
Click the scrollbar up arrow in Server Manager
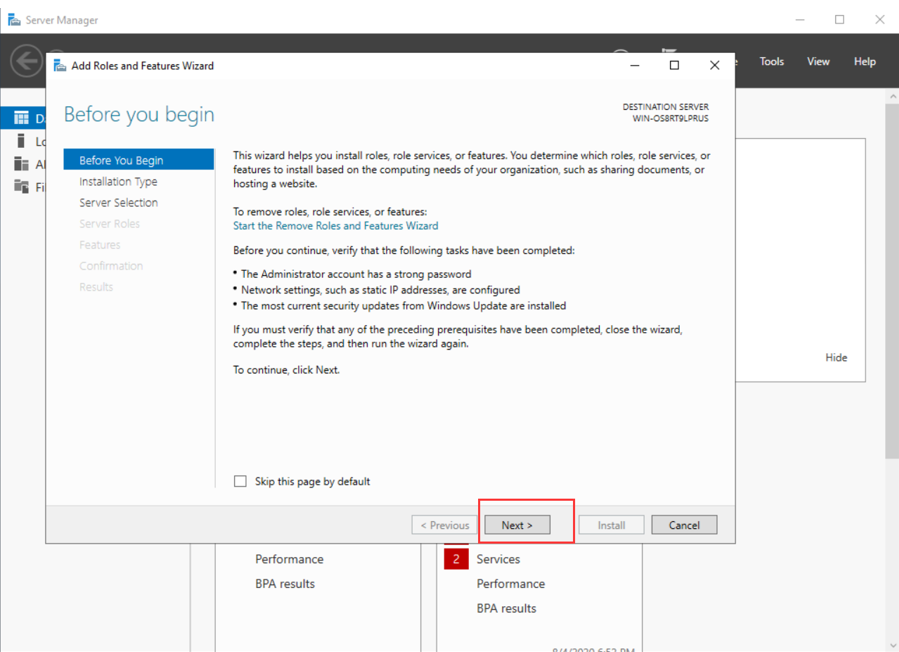(892, 96)
